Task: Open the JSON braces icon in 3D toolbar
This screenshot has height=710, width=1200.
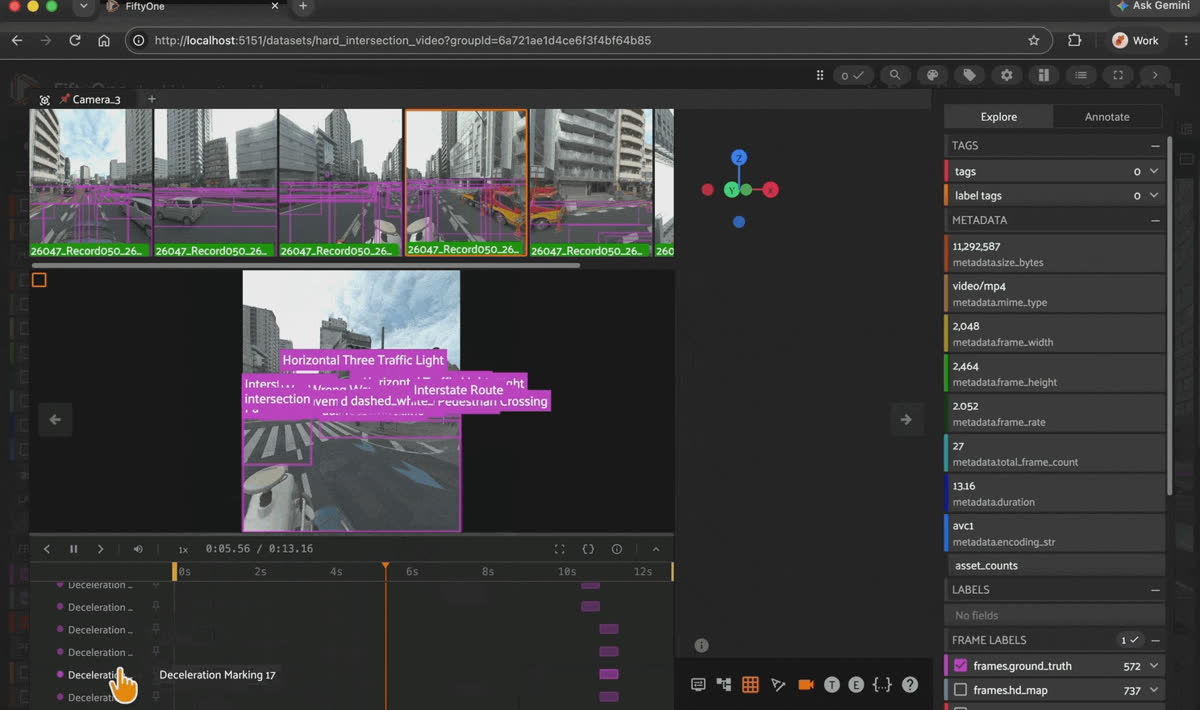Action: coord(882,685)
